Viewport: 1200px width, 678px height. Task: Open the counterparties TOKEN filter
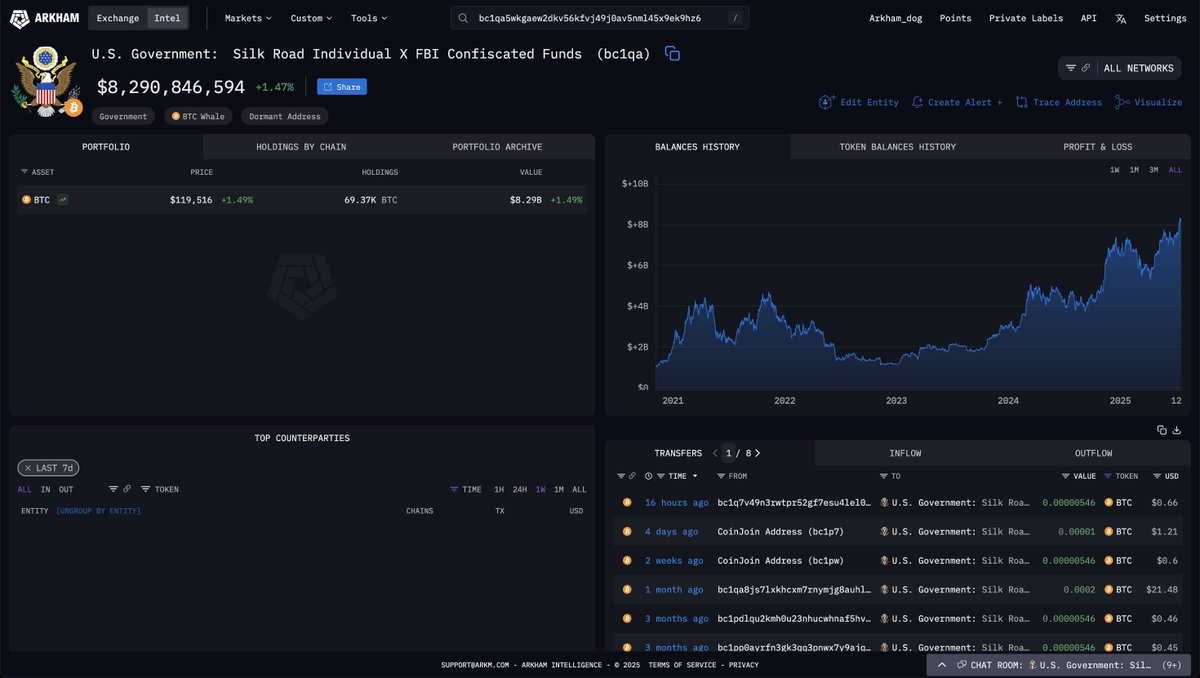coord(160,489)
